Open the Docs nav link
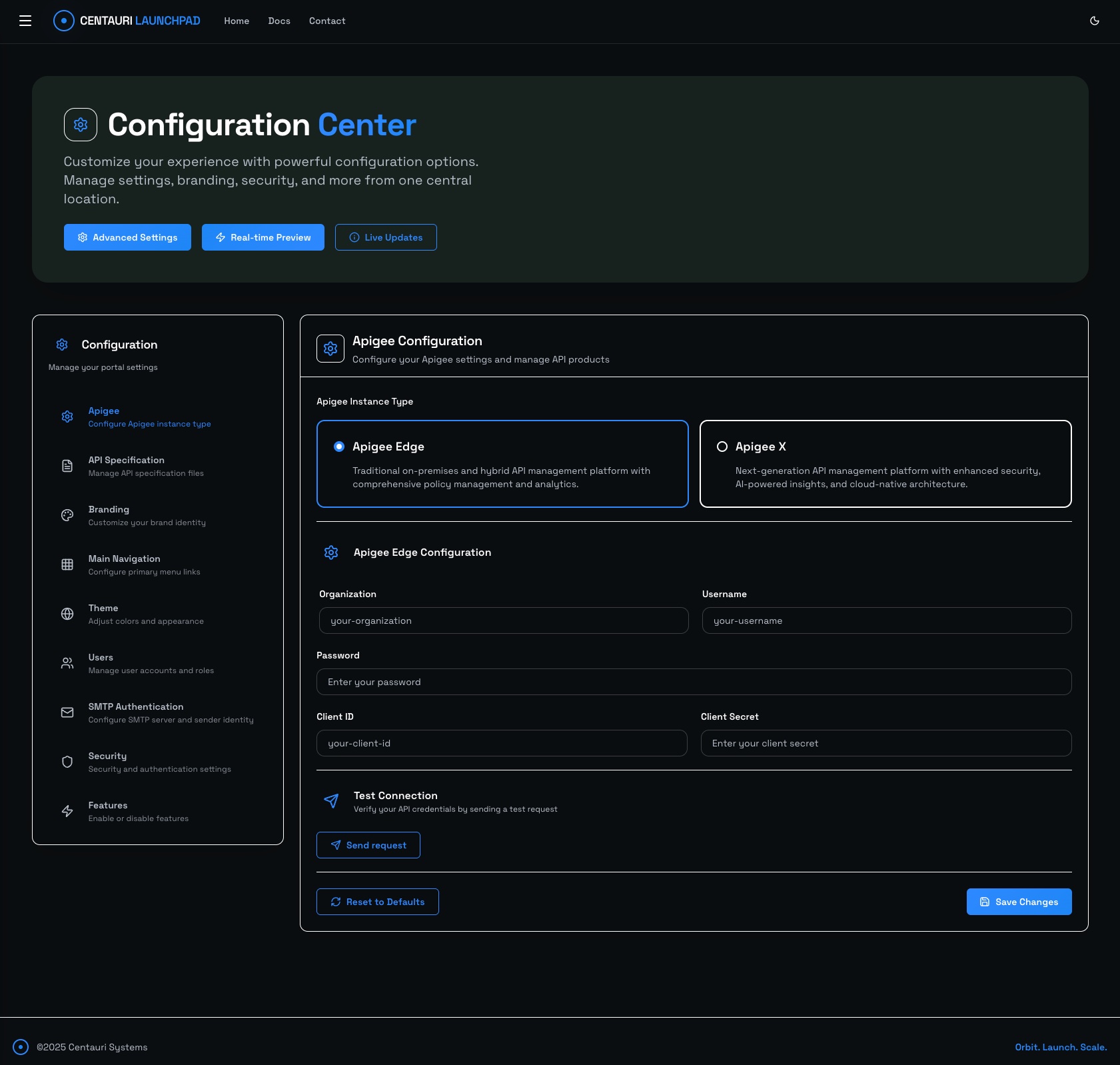 pyautogui.click(x=279, y=21)
